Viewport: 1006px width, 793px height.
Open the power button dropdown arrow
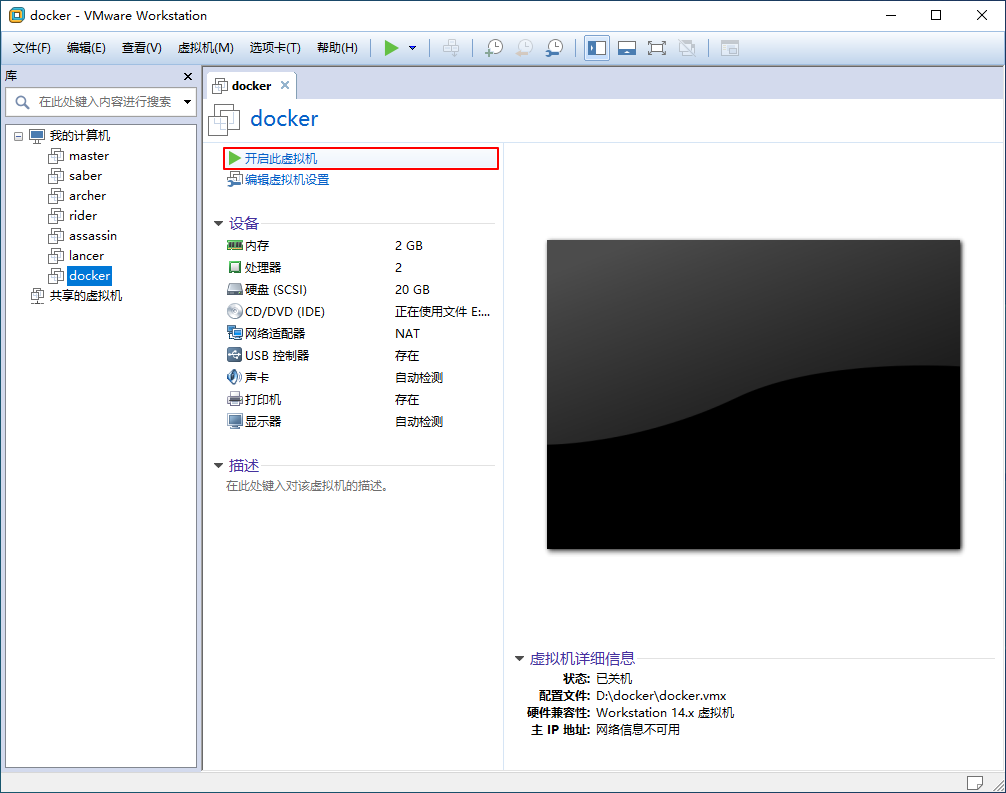tap(411, 47)
